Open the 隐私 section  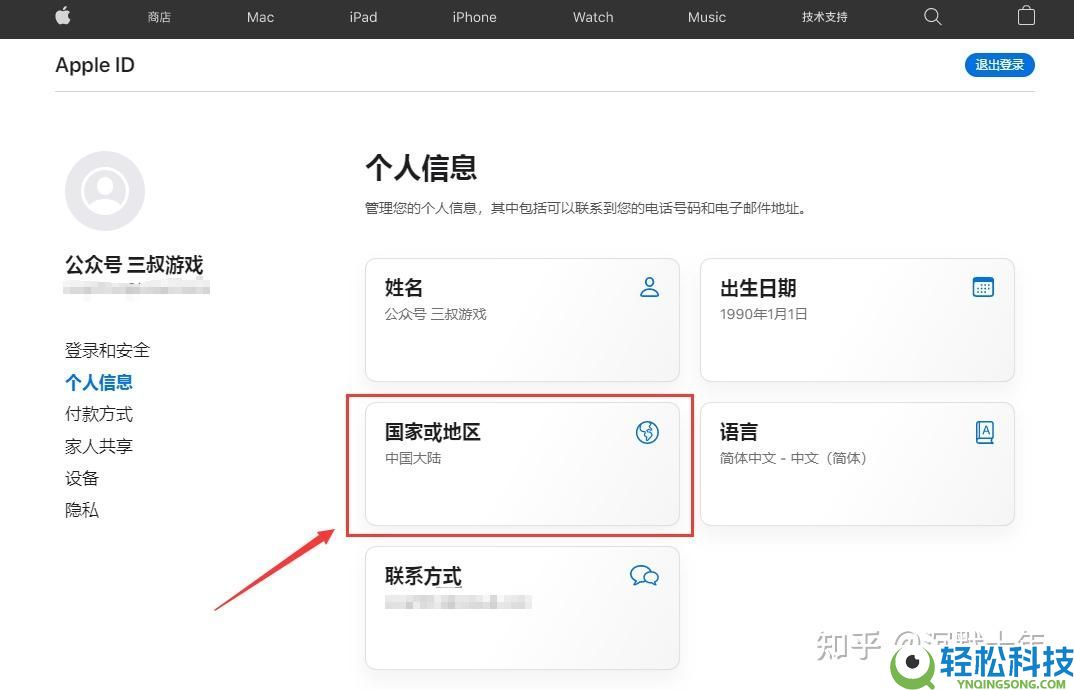click(x=82, y=509)
